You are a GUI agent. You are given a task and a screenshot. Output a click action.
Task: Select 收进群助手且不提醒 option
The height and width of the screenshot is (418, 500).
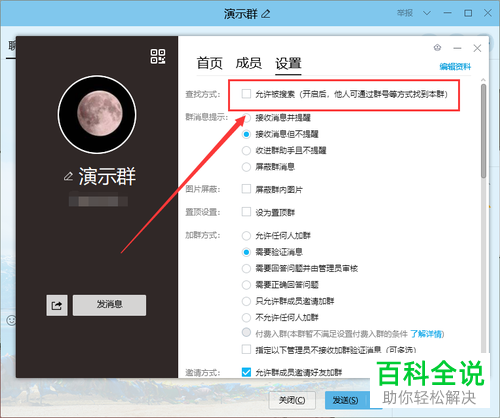(x=246, y=150)
